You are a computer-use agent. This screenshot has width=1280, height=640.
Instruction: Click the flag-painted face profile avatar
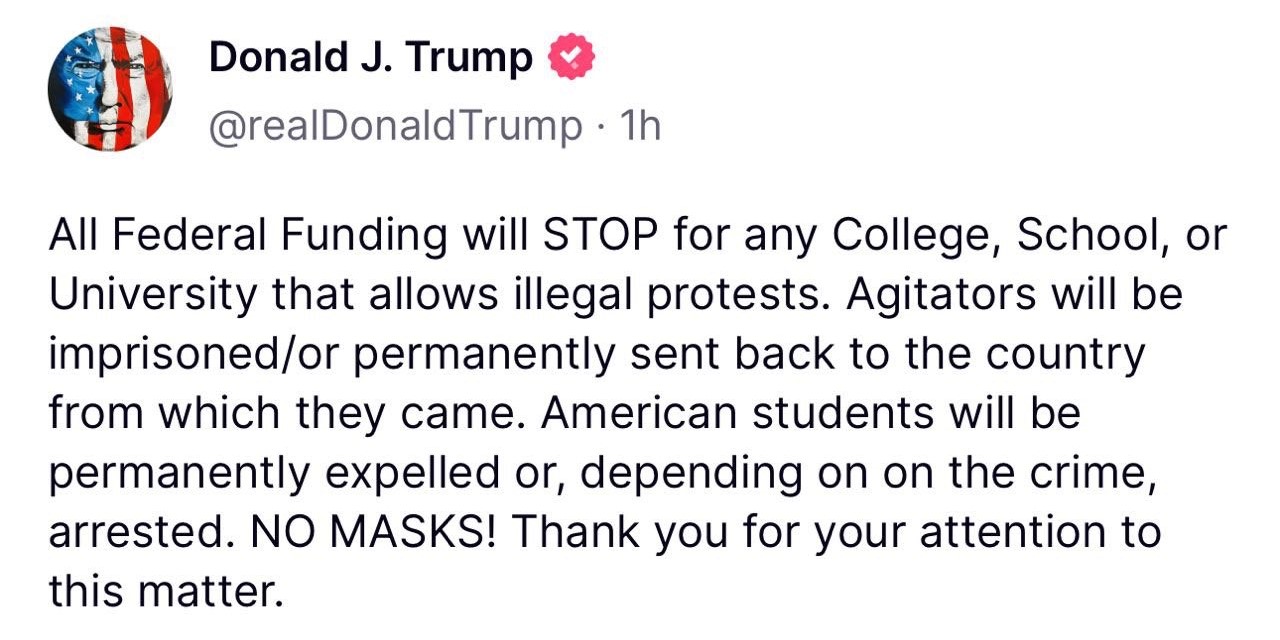pos(109,89)
